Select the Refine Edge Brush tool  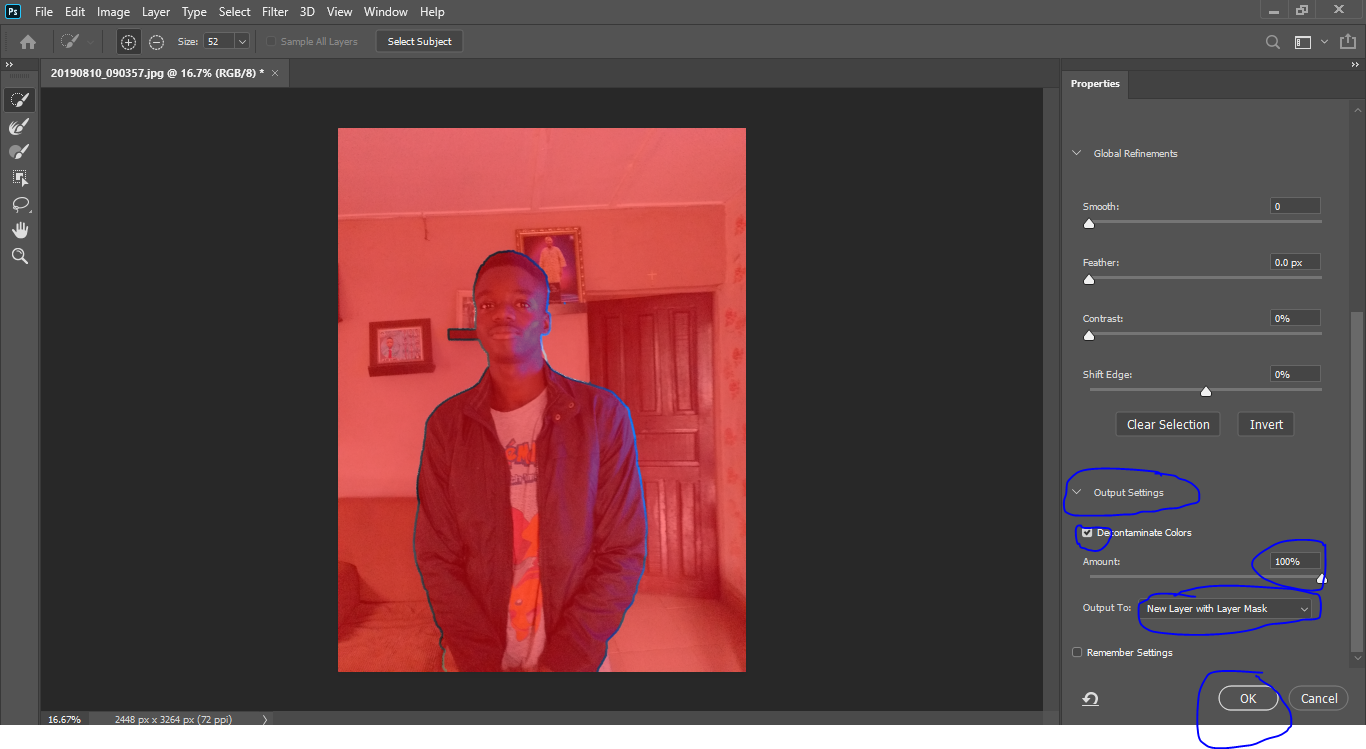20,126
